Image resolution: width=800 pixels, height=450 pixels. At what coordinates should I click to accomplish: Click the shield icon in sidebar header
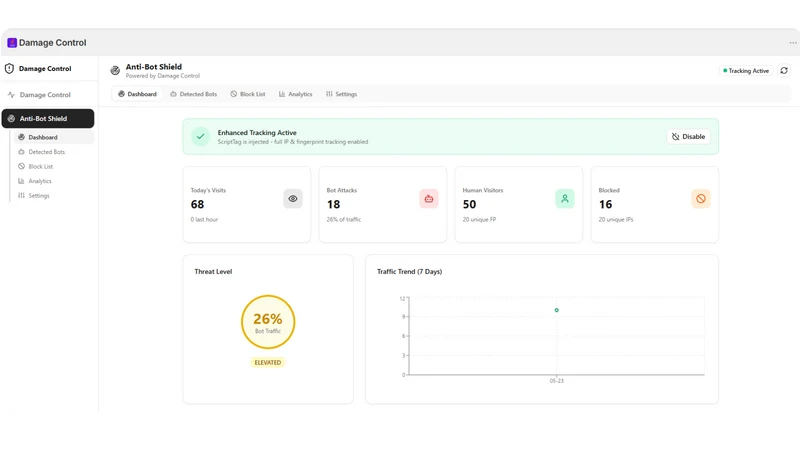coord(9,68)
